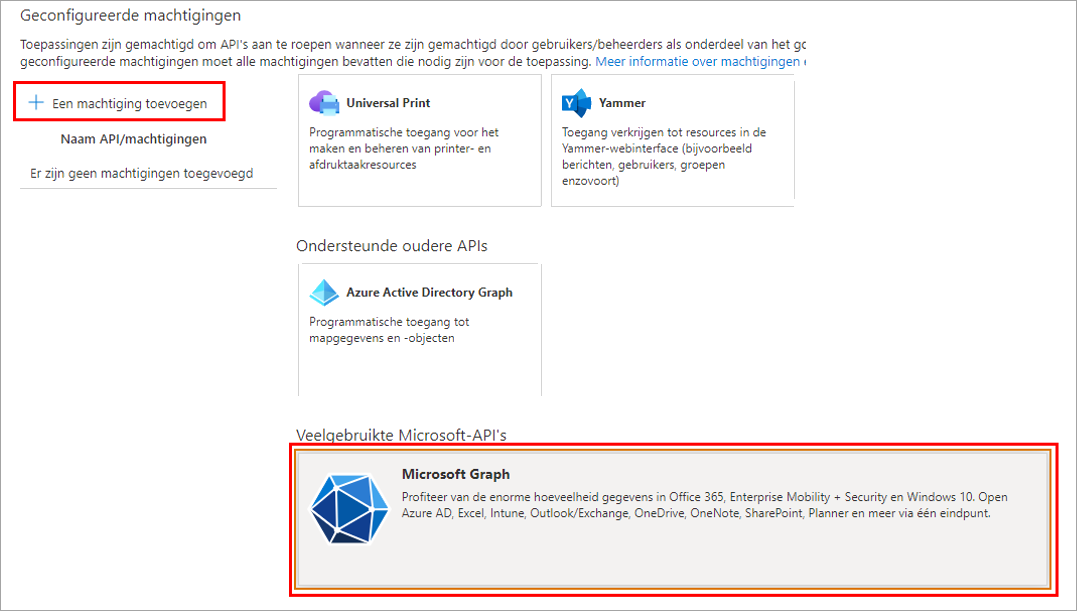Click the Universal Print printer icon
This screenshot has width=1077, height=611.
pos(324,103)
